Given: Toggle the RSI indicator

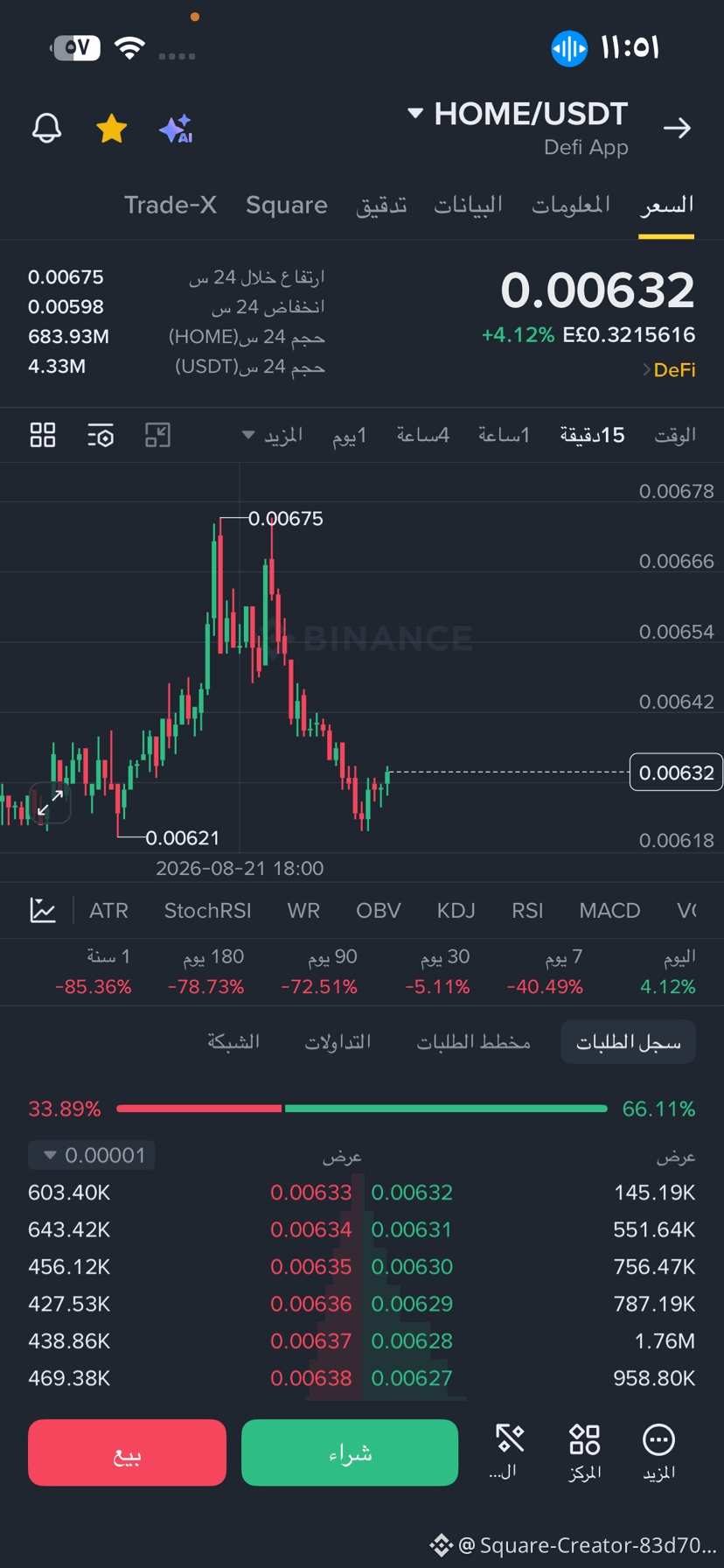Looking at the screenshot, I should 527,911.
